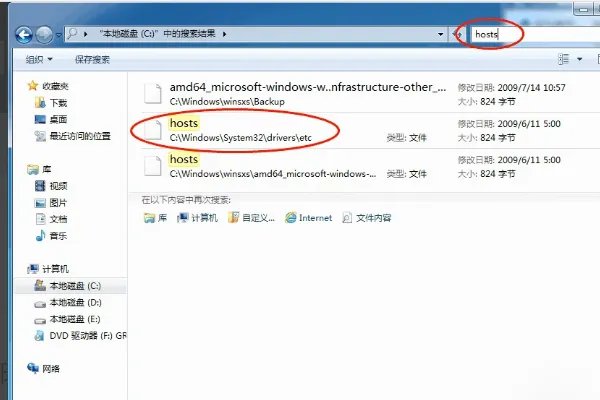Open the view options dropdown arrow
The image size is (600, 400).
click(x=579, y=59)
